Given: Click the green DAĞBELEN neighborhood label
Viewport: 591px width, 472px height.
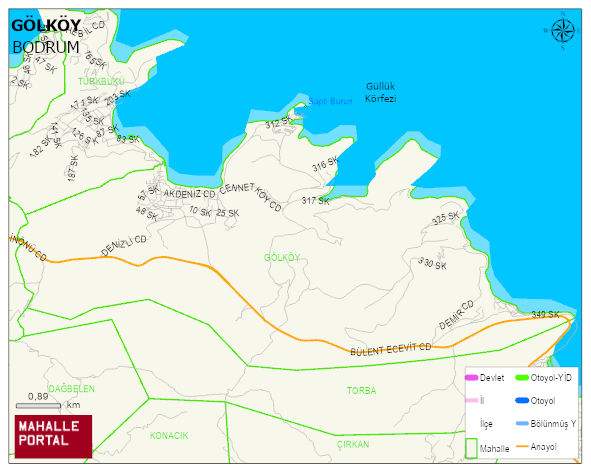Looking at the screenshot, I should [72, 389].
